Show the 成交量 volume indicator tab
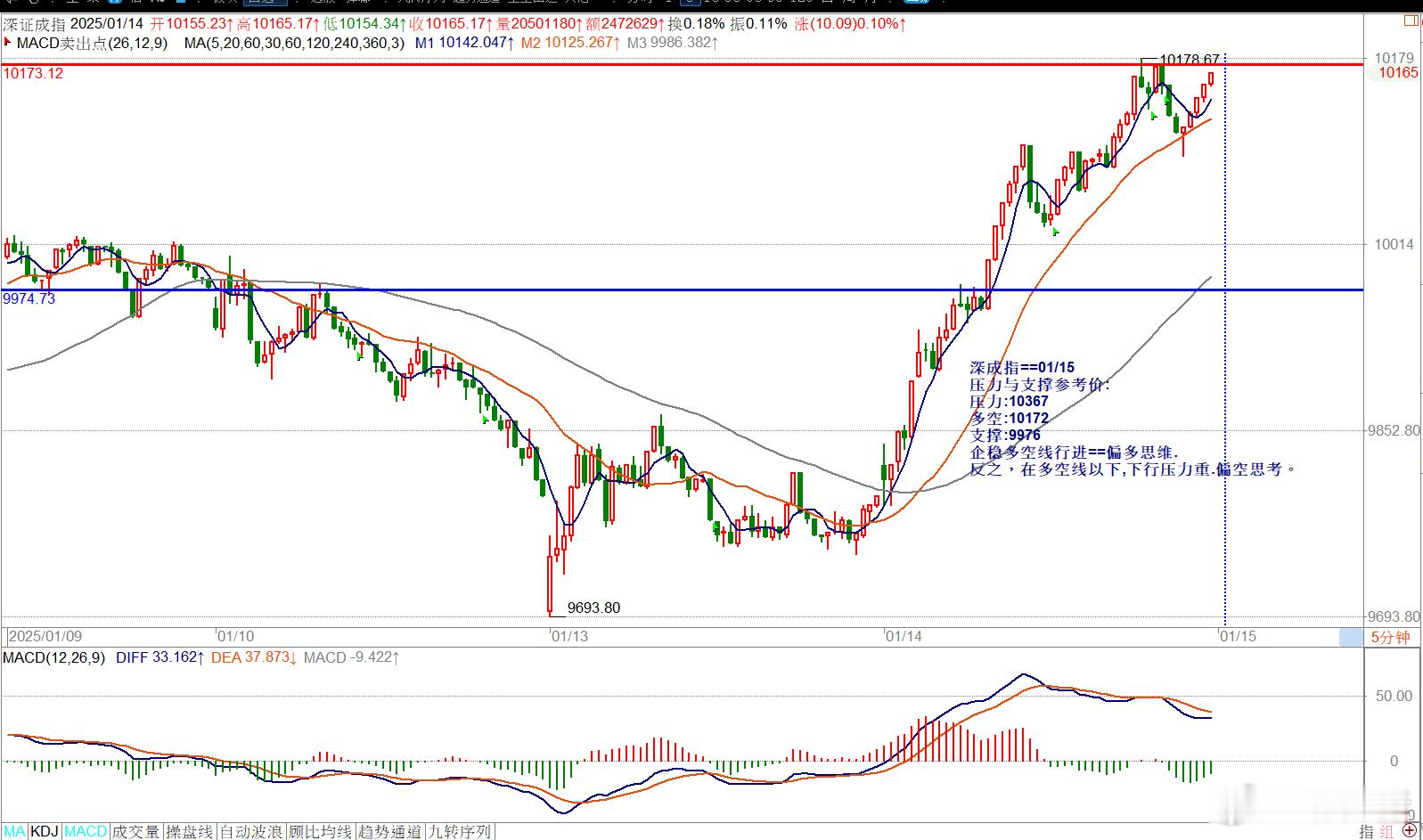The image size is (1423, 840). tap(136, 831)
